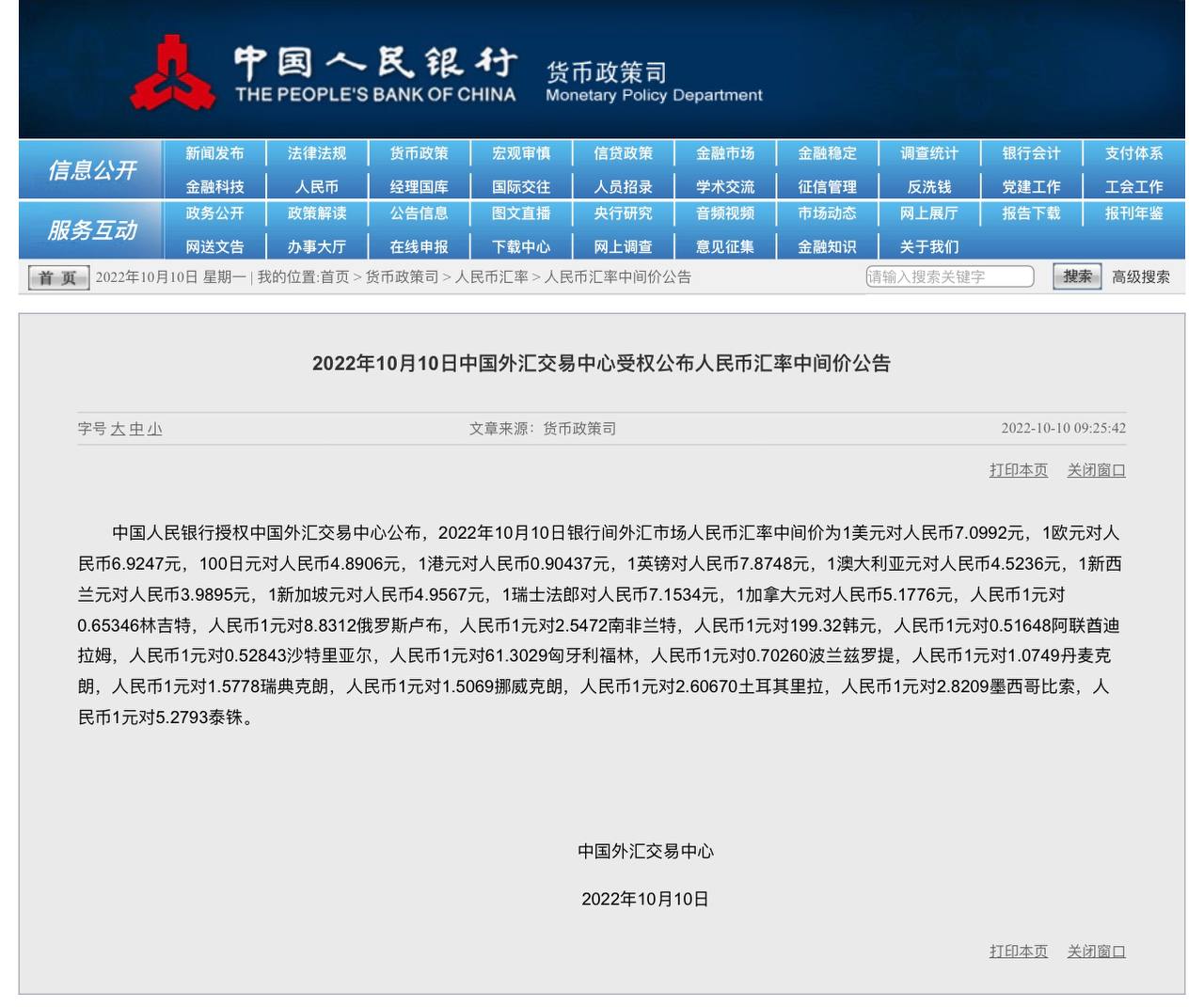The width and height of the screenshot is (1204, 1007).
Task: Open the 新闻发布 menu item
Action: 214,153
